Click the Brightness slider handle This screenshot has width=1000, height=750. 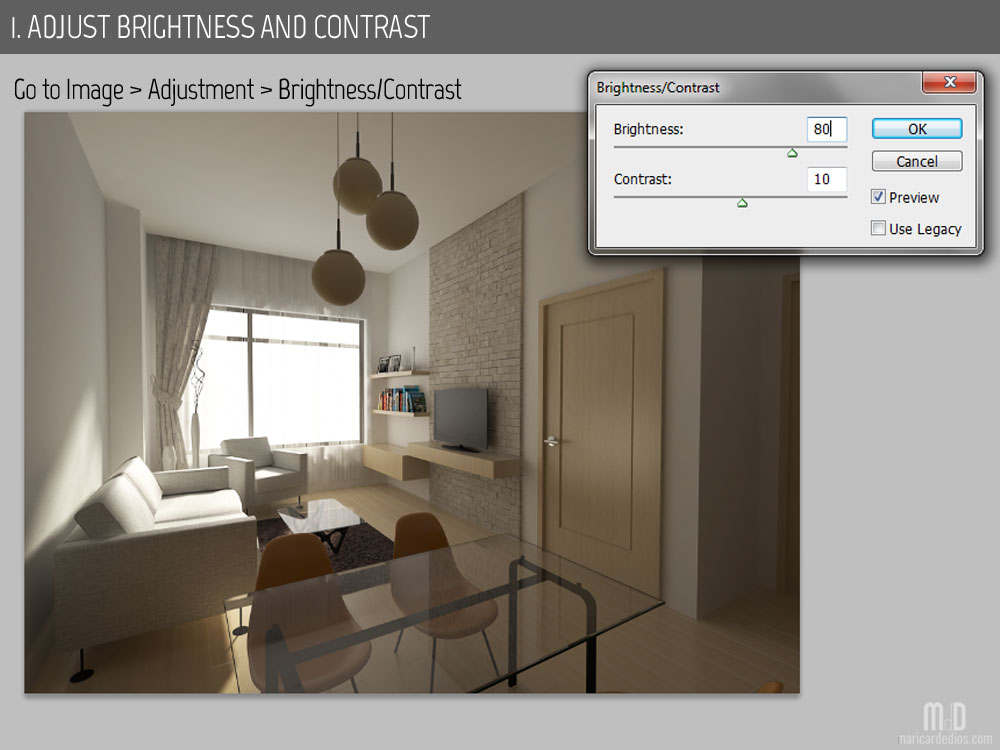[x=792, y=153]
